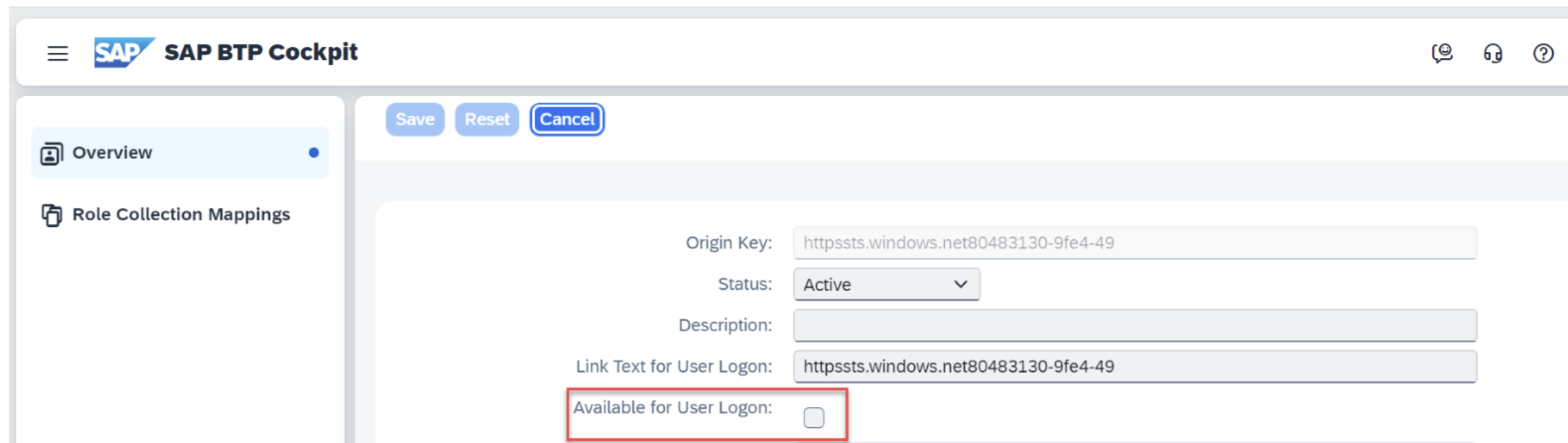Open the hamburger navigation menu
Viewport: 1568px width, 443px height.
(58, 53)
